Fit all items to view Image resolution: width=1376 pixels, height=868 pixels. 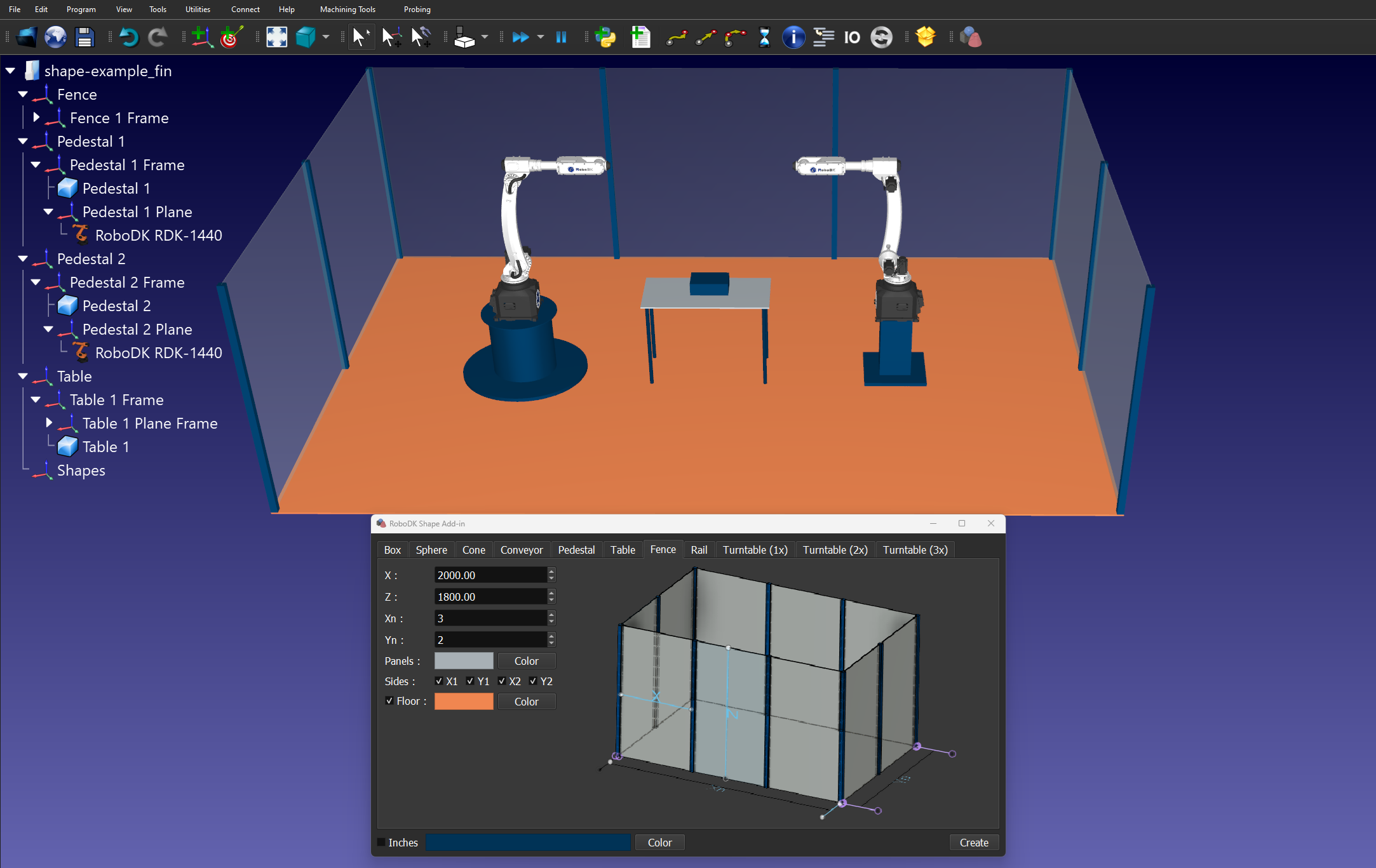point(276,37)
